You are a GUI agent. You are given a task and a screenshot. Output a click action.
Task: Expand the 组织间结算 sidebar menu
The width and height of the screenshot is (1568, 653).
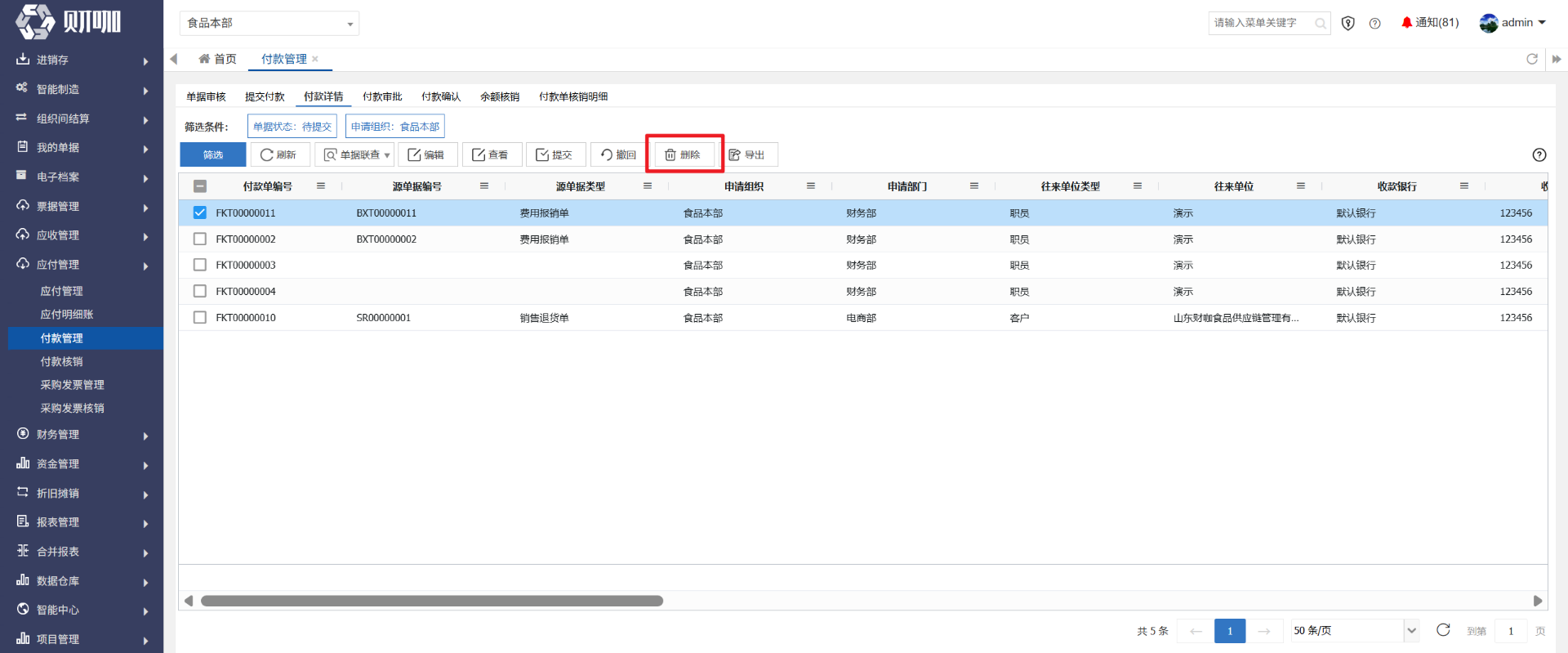click(82, 119)
